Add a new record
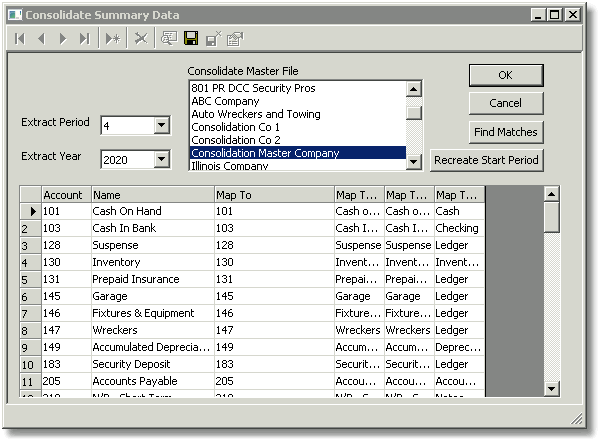 pos(113,39)
